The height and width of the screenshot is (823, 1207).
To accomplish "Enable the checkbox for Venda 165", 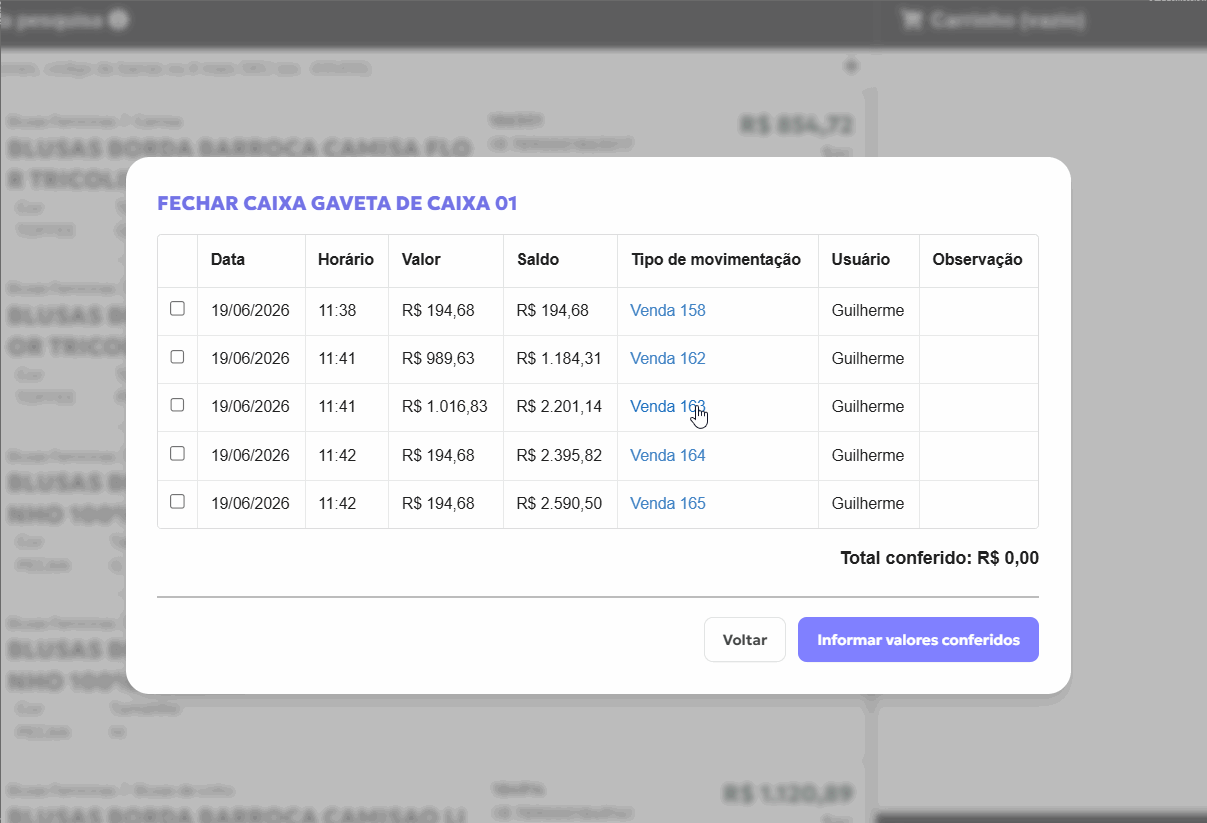I will pos(177,502).
